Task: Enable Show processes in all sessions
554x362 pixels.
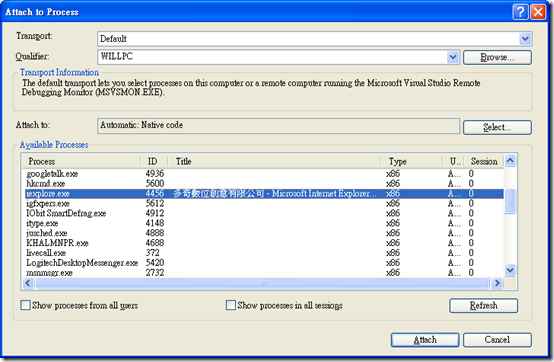Action: coord(230,305)
